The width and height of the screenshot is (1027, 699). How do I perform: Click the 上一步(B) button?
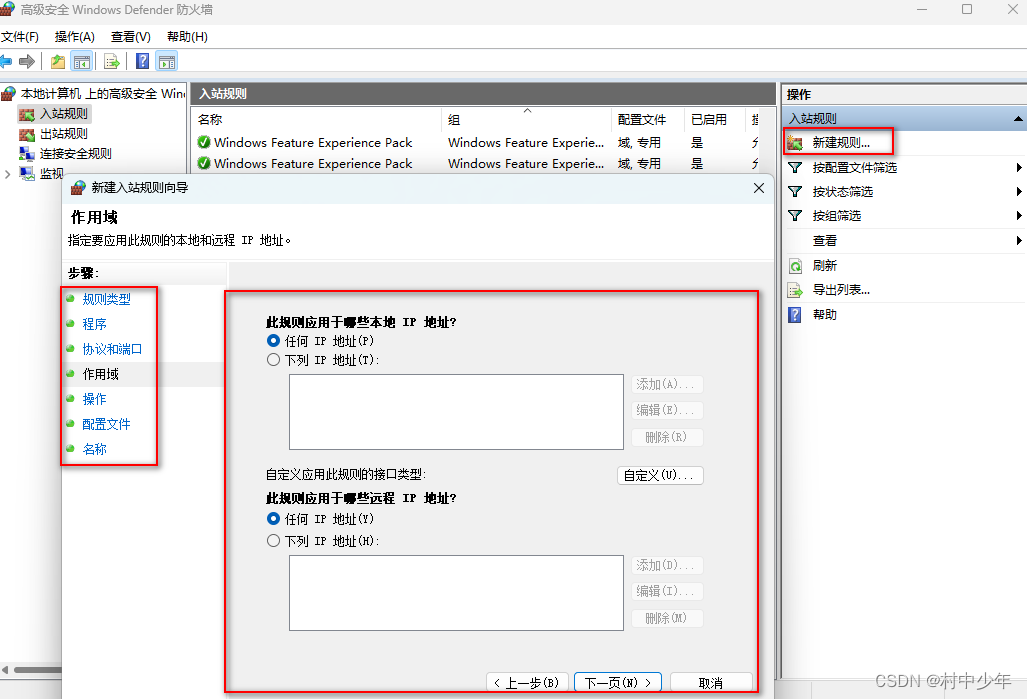pos(528,683)
